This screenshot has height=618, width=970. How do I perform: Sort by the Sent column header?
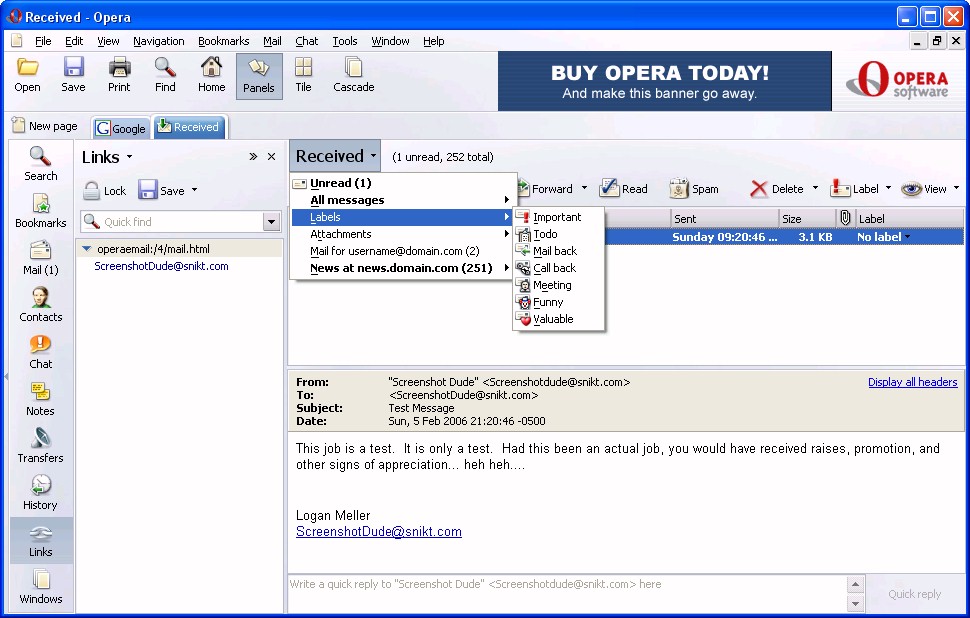coord(724,218)
